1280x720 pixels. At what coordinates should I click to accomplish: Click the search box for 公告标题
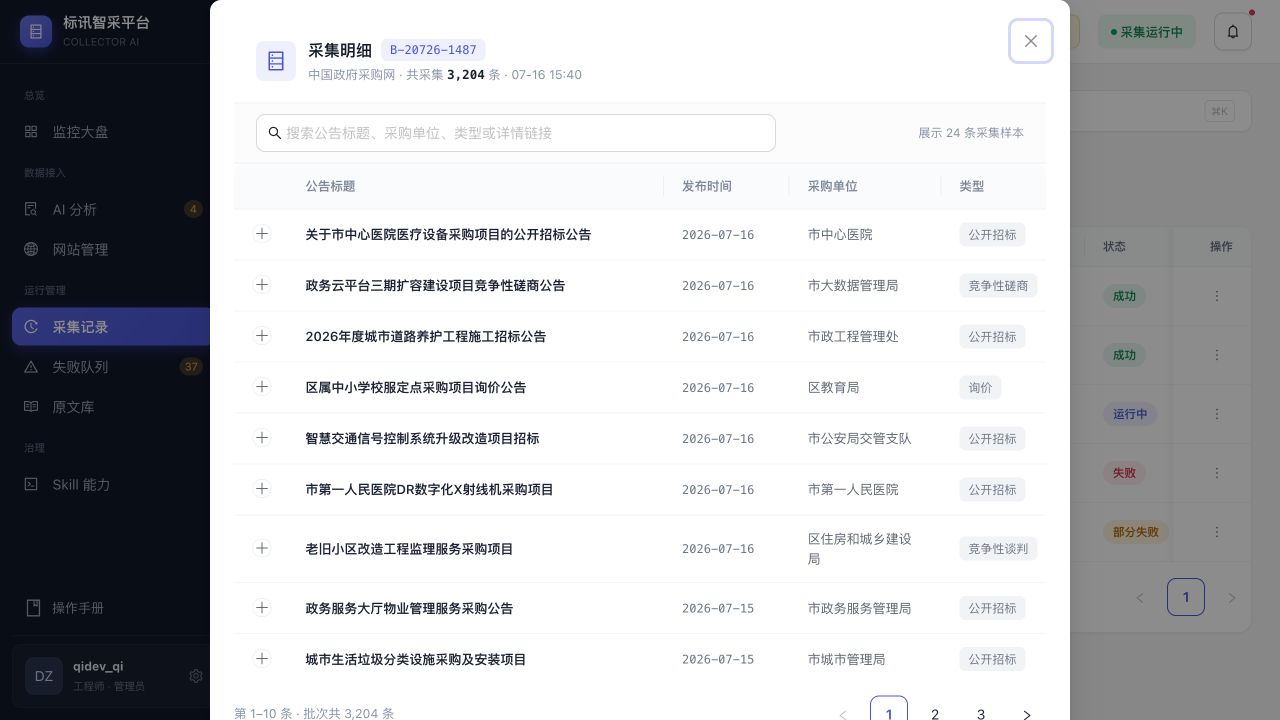click(516, 133)
